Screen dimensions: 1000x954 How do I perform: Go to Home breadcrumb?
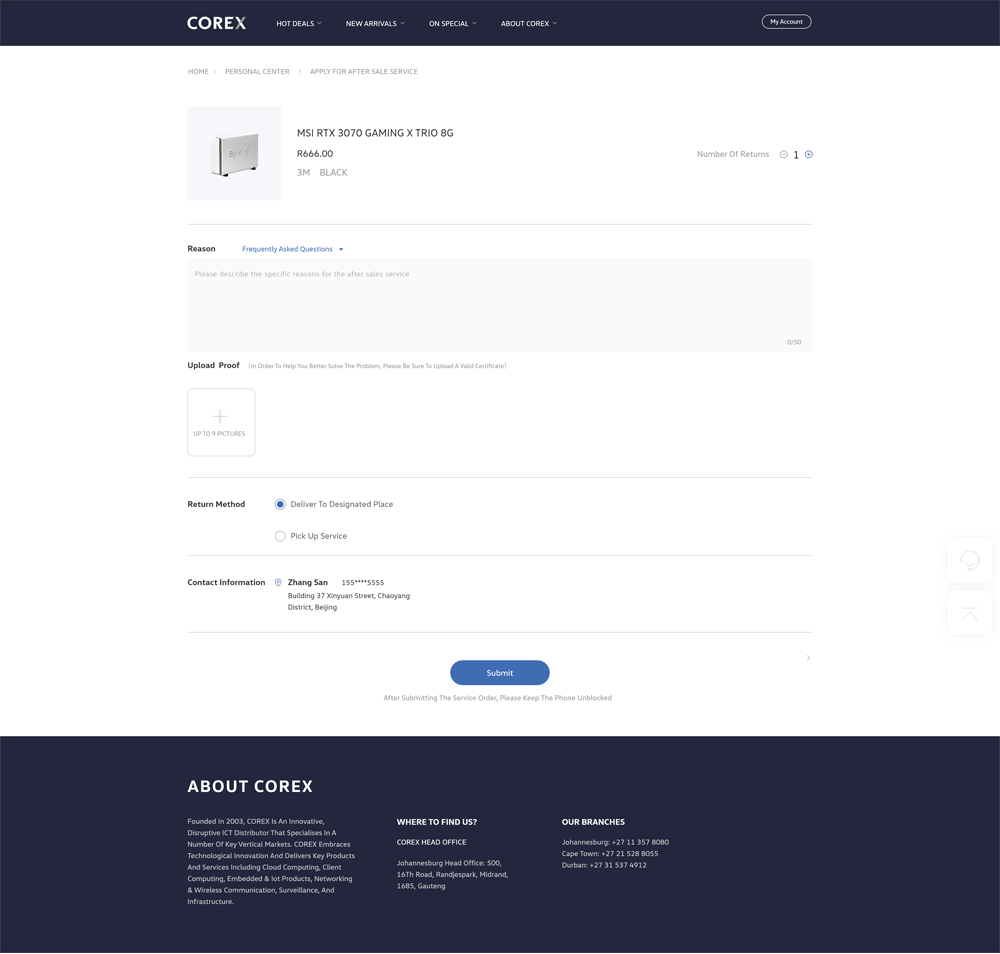pos(198,71)
